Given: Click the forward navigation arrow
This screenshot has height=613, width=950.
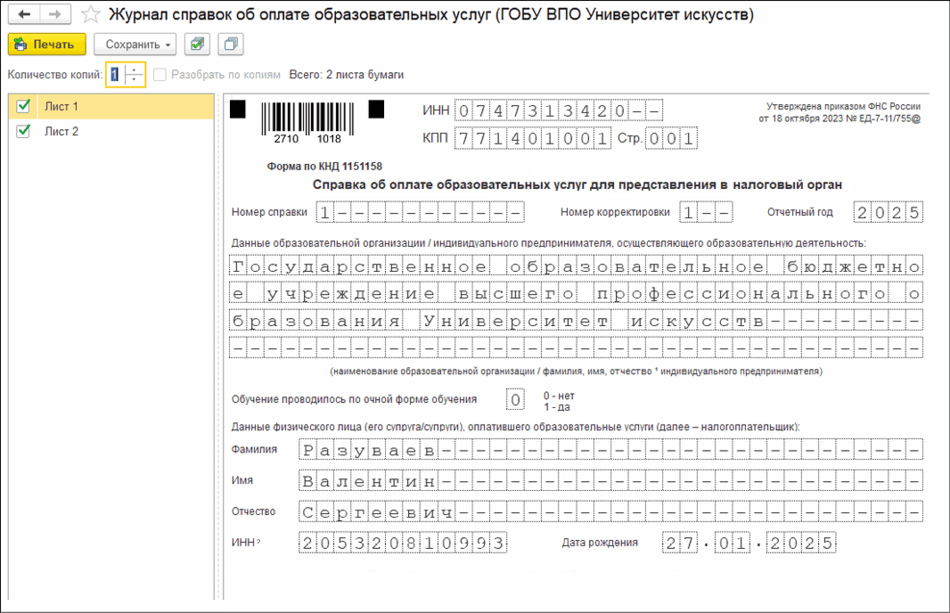Looking at the screenshot, I should [x=54, y=15].
